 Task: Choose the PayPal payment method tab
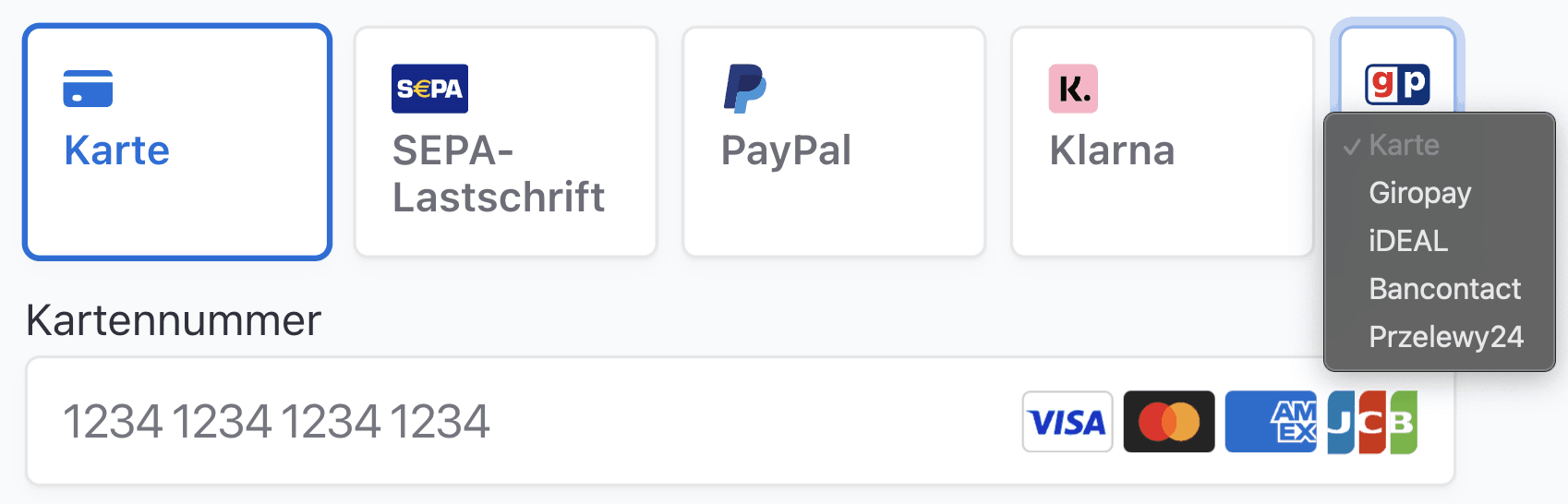(x=834, y=142)
